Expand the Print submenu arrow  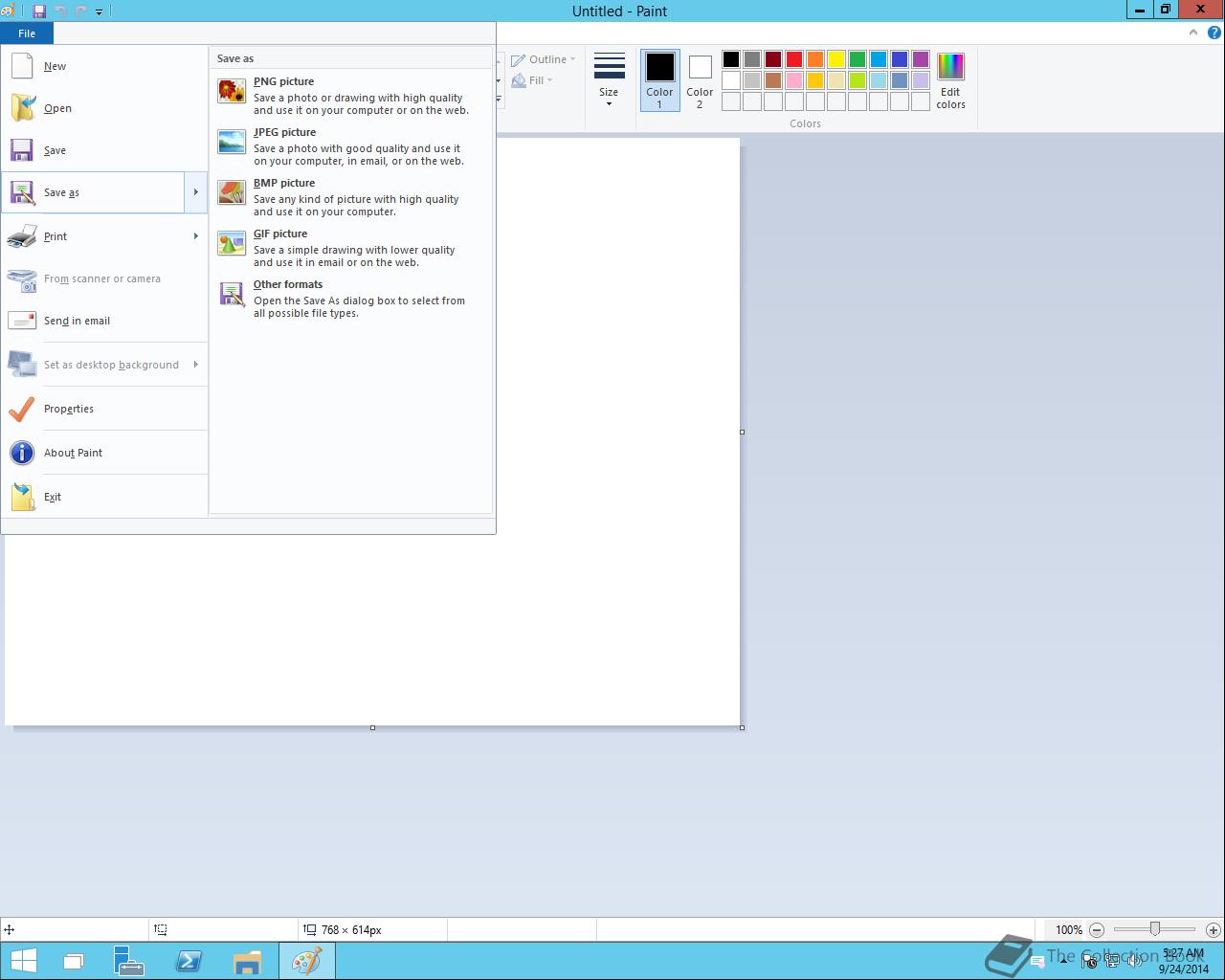click(195, 236)
